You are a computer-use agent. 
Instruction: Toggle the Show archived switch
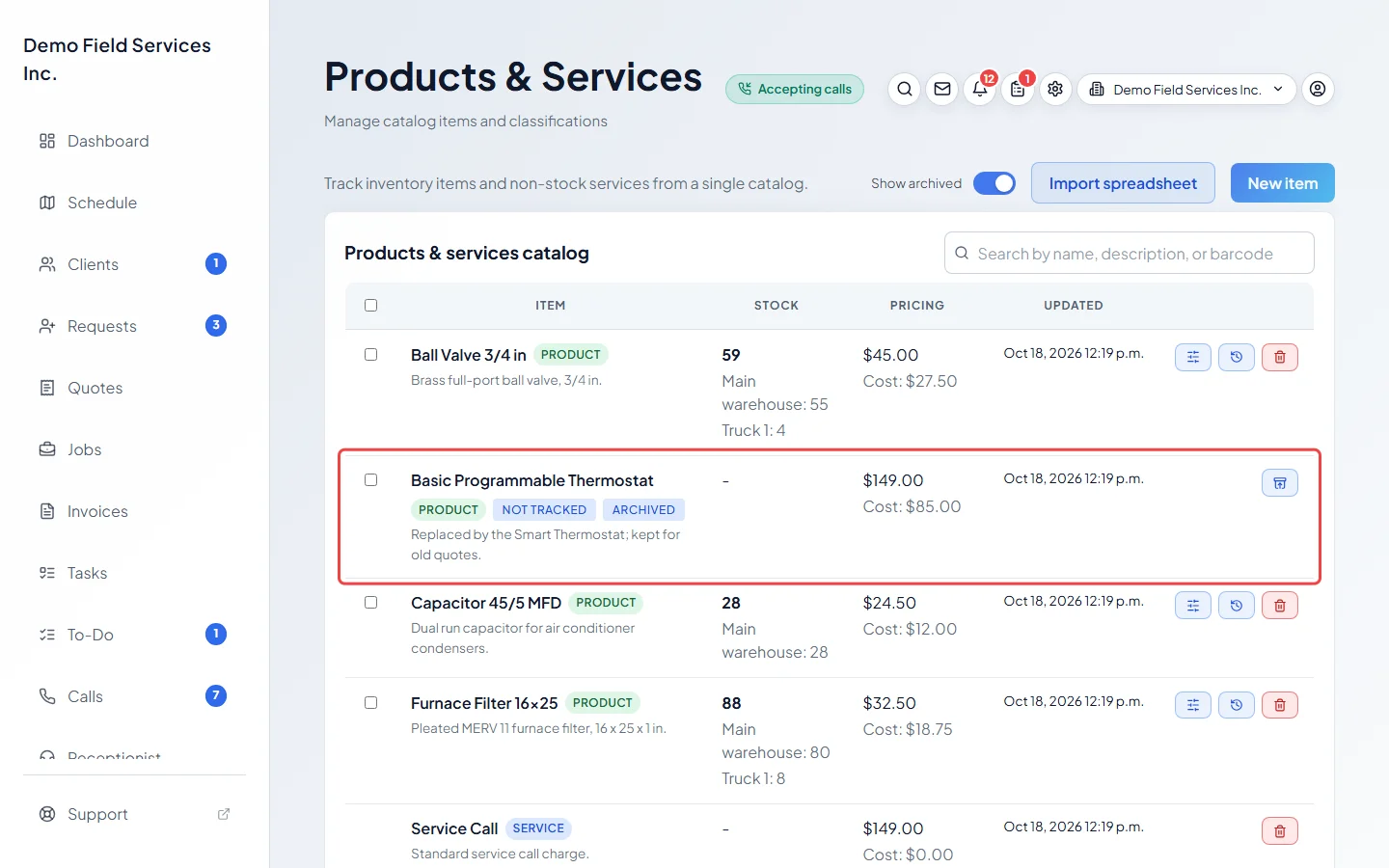[994, 183]
